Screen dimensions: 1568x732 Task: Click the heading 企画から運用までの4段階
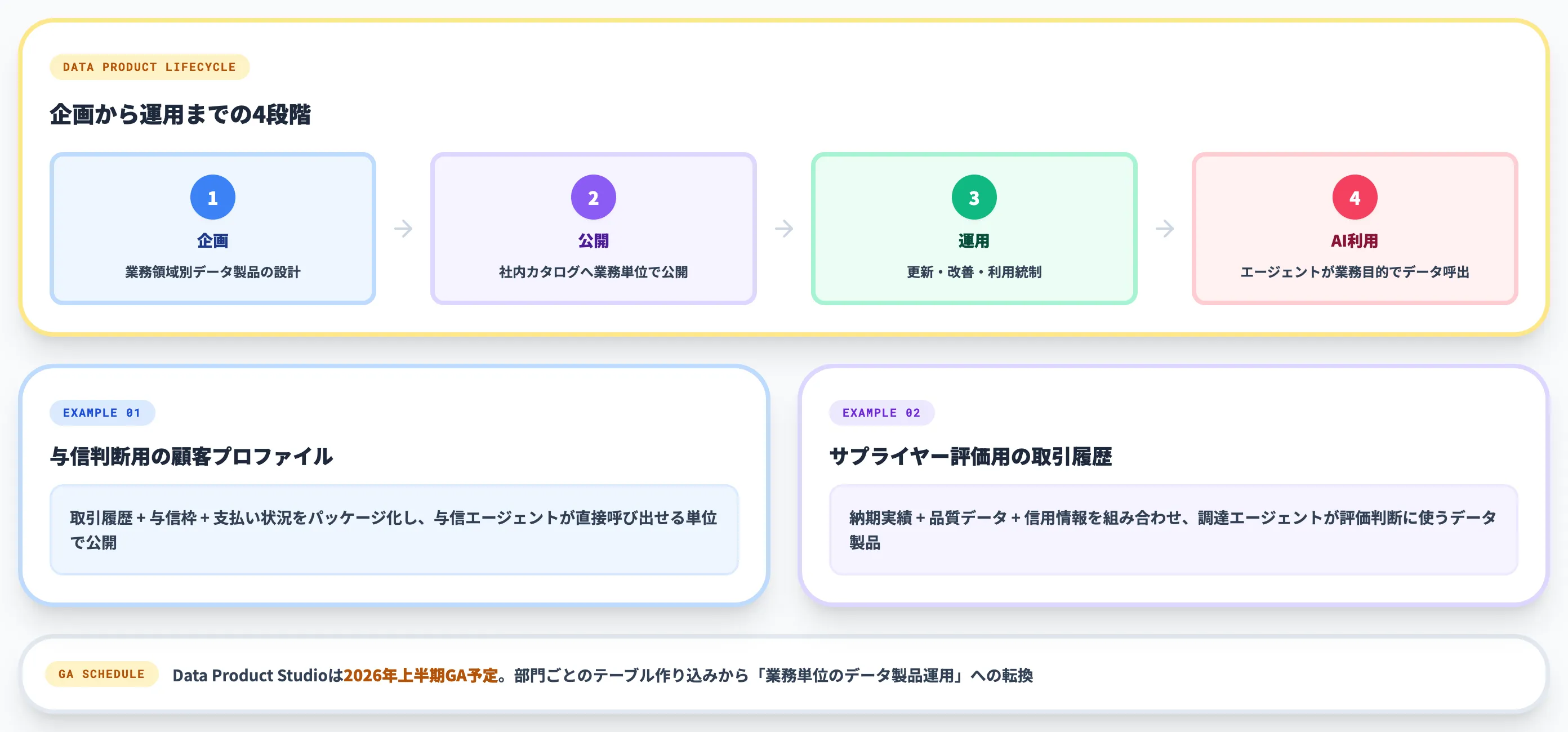180,114
